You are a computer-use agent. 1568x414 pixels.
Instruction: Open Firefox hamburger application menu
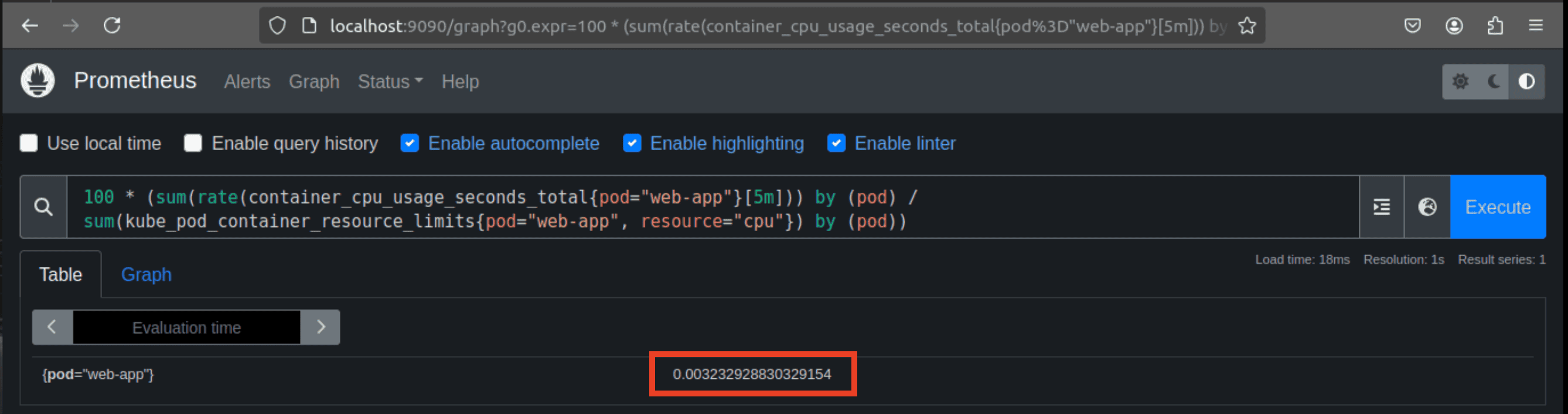point(1536,26)
